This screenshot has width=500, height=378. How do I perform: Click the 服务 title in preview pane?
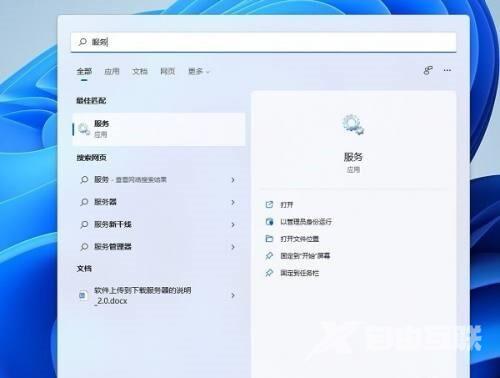click(x=353, y=157)
